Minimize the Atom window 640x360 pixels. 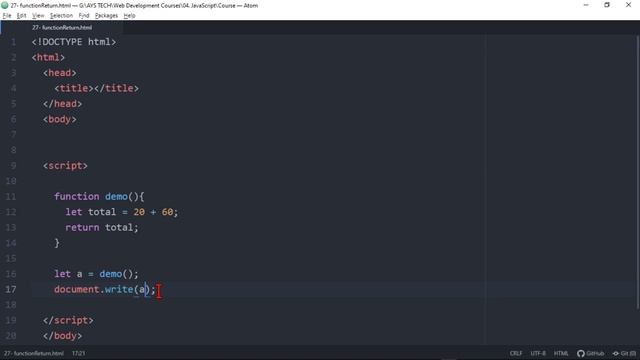[586, 5]
